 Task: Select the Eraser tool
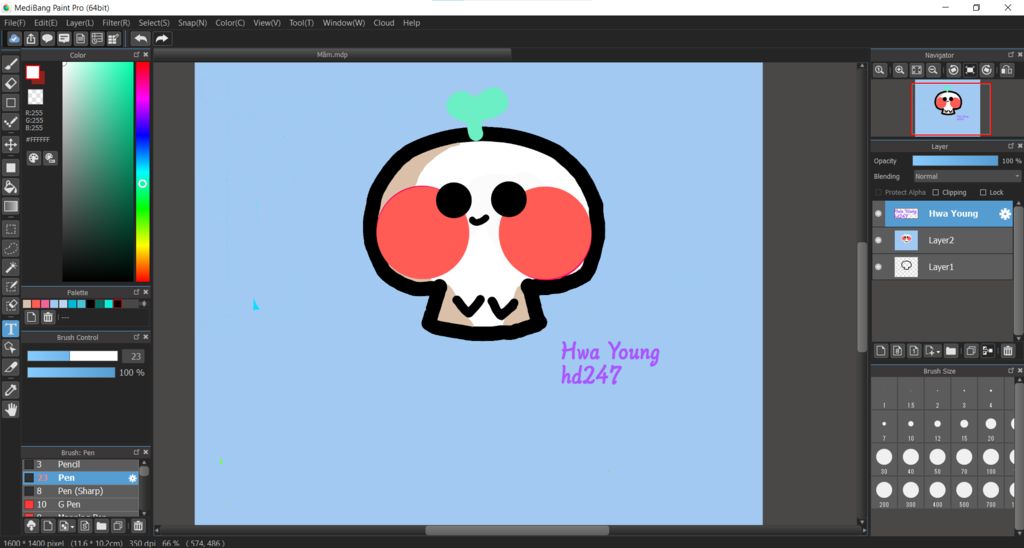tap(10, 84)
